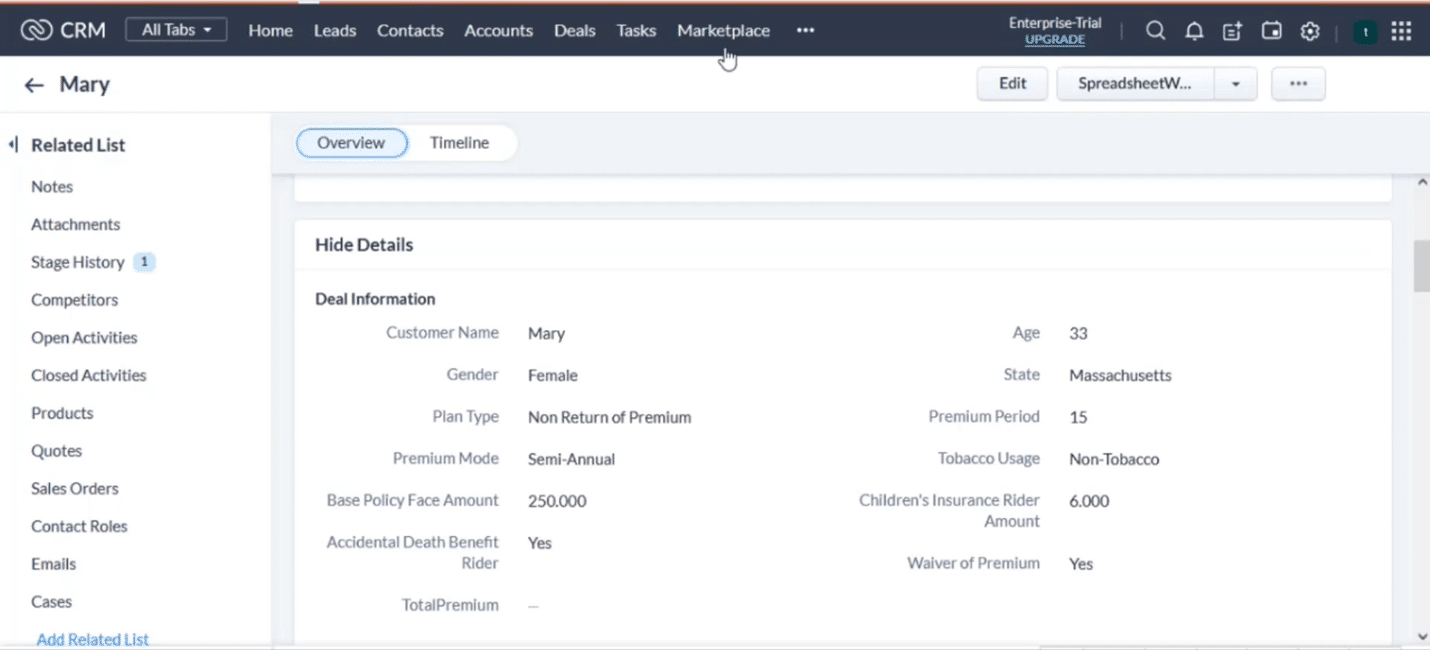Show more modules in navigation bar

click(x=805, y=31)
